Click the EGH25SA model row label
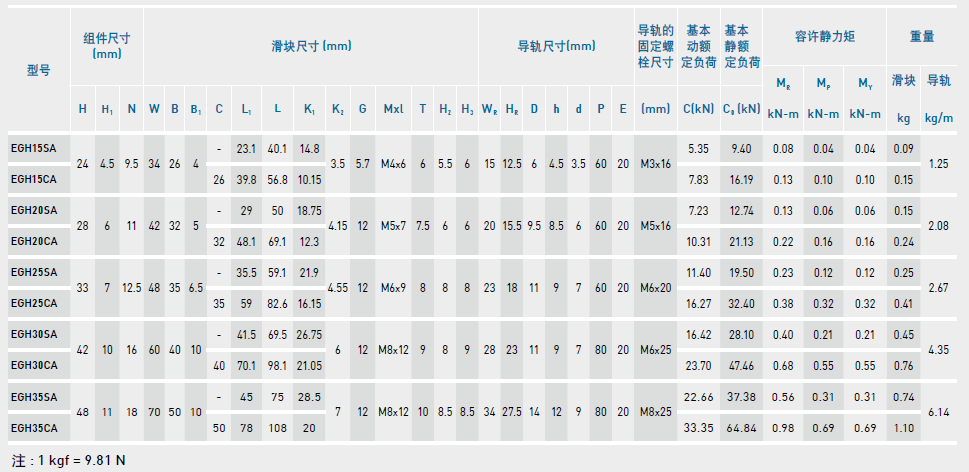The width and height of the screenshot is (969, 472). 34,272
